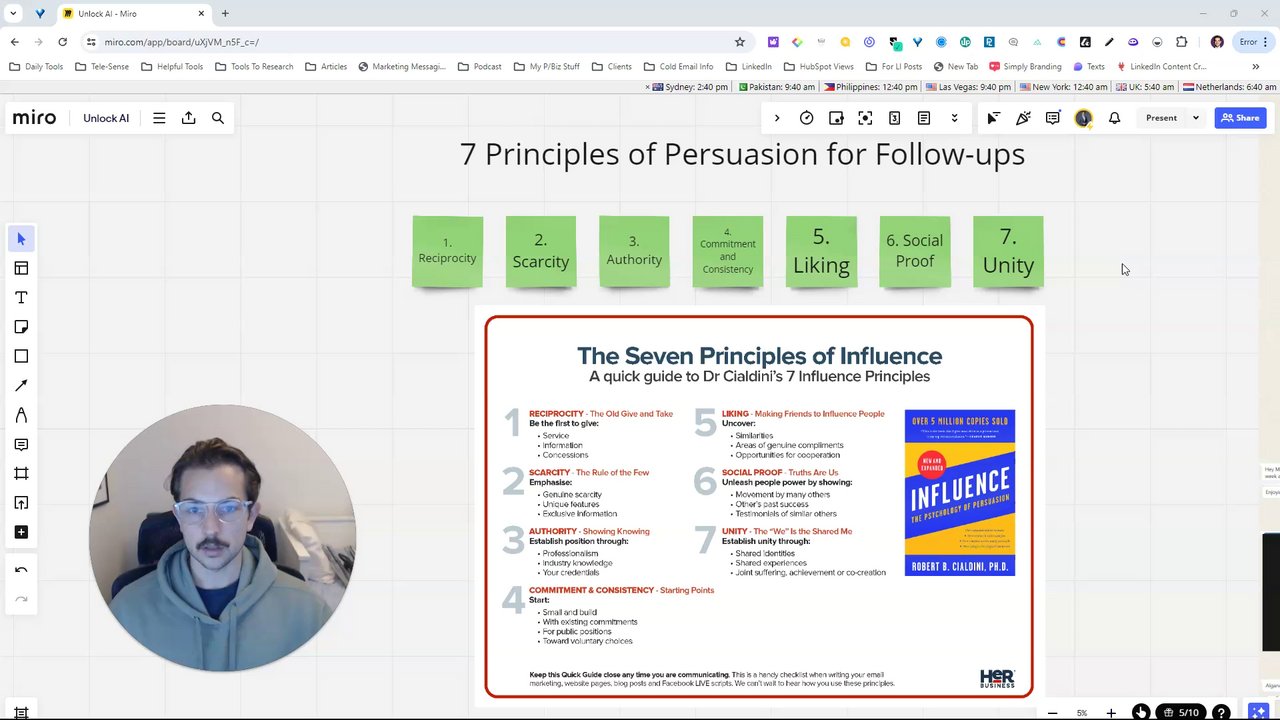
Task: Show more bookmarks overflow chevron
Action: (1255, 67)
